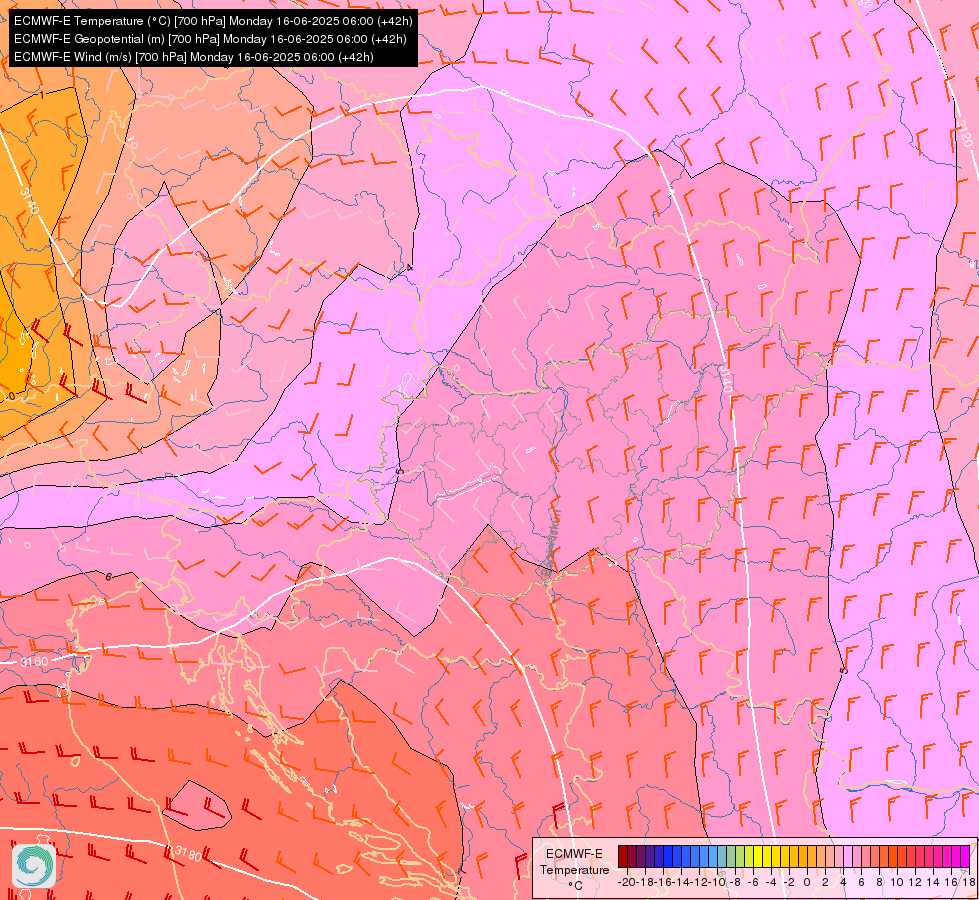Click the 3140 contour label in the map center
The height and width of the screenshot is (900, 979).
pyautogui.click(x=725, y=379)
